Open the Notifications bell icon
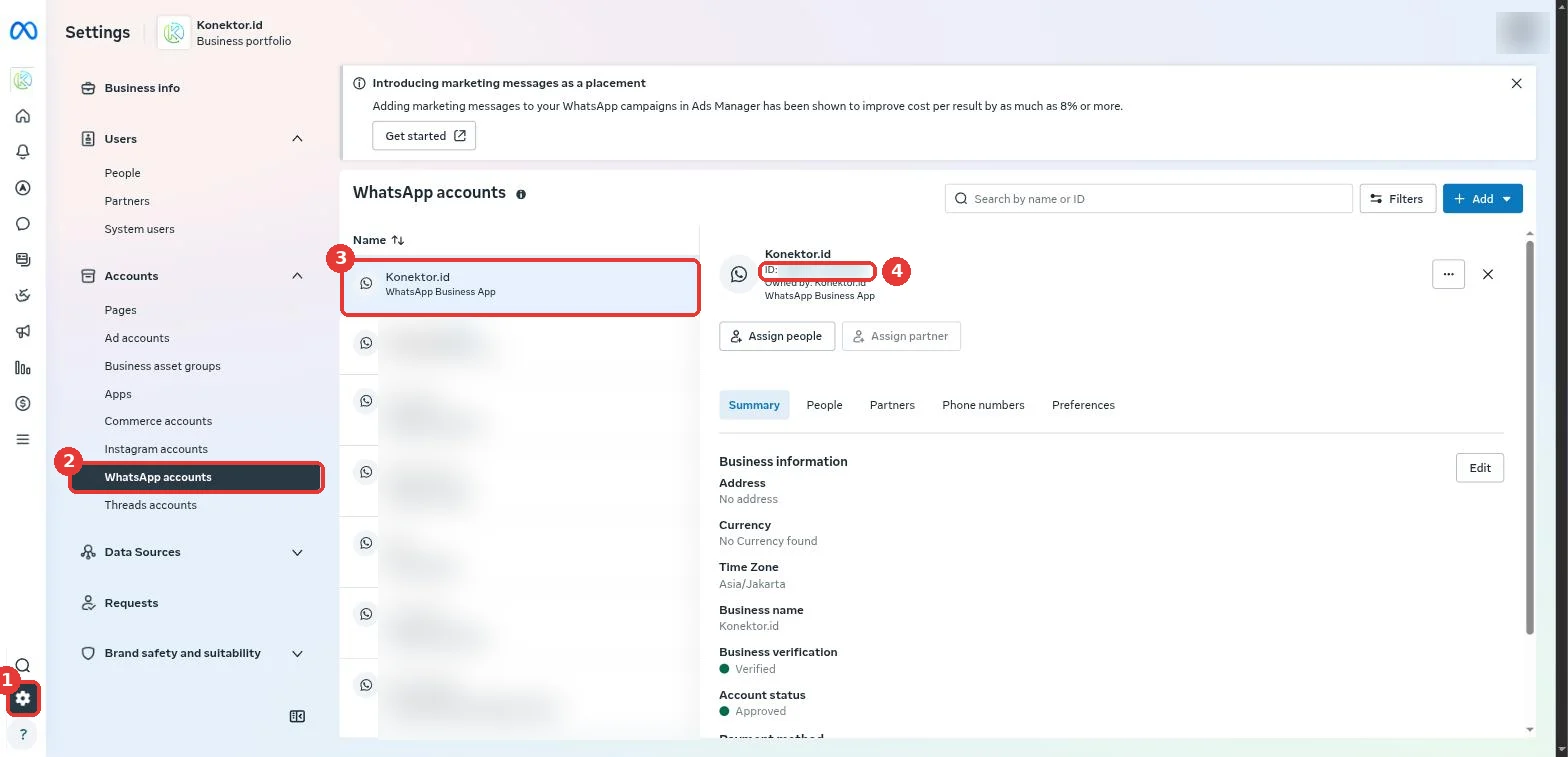This screenshot has width=1568, height=757. [x=23, y=152]
